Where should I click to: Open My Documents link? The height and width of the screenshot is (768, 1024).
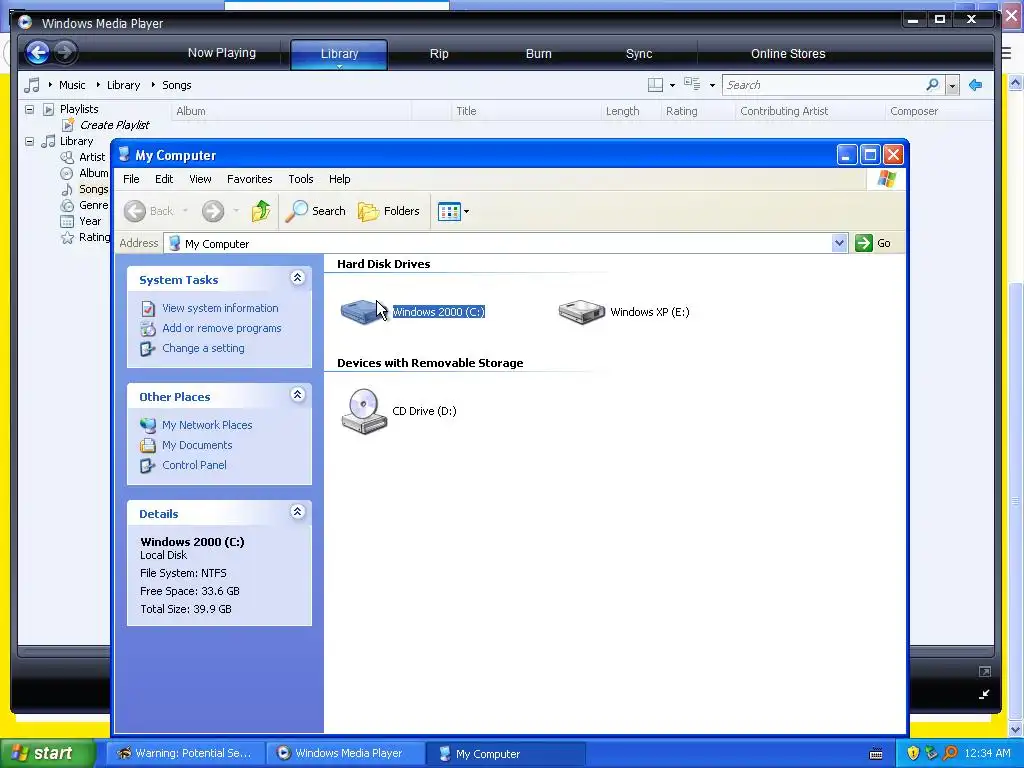(x=197, y=445)
